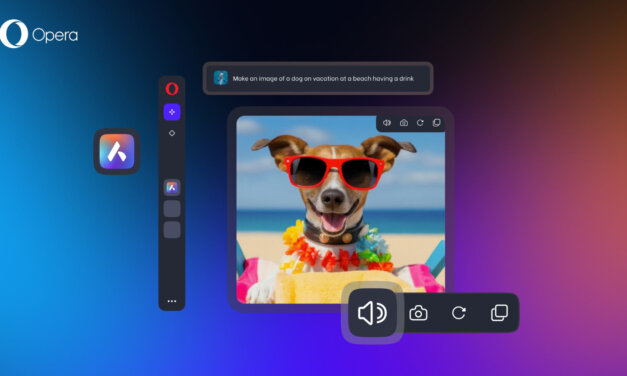
Task: Open the generated dog with sunglasses image
Action: click(341, 210)
